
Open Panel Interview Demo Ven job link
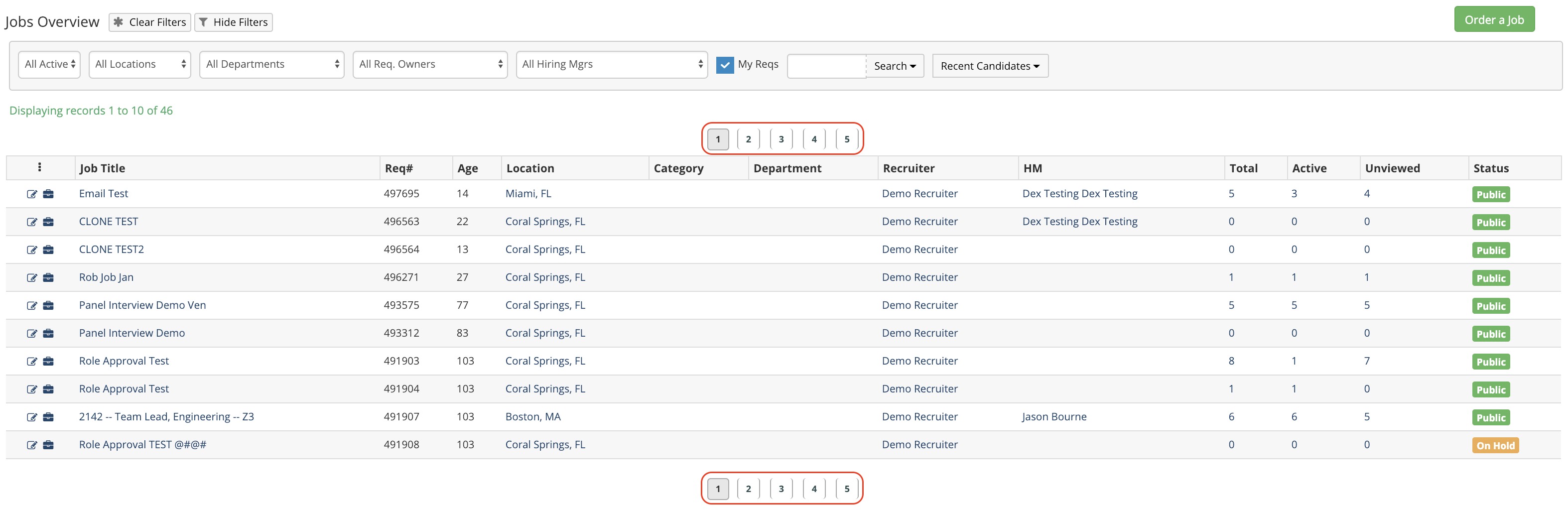(142, 305)
